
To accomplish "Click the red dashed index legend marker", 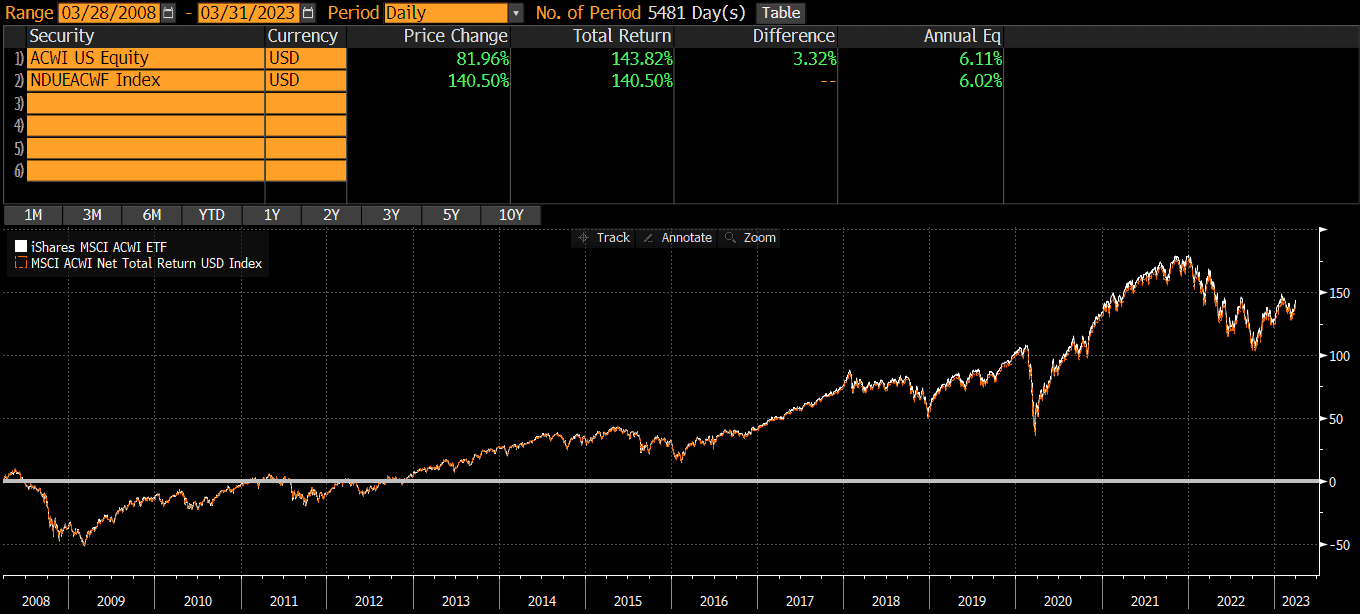I will click(20, 263).
